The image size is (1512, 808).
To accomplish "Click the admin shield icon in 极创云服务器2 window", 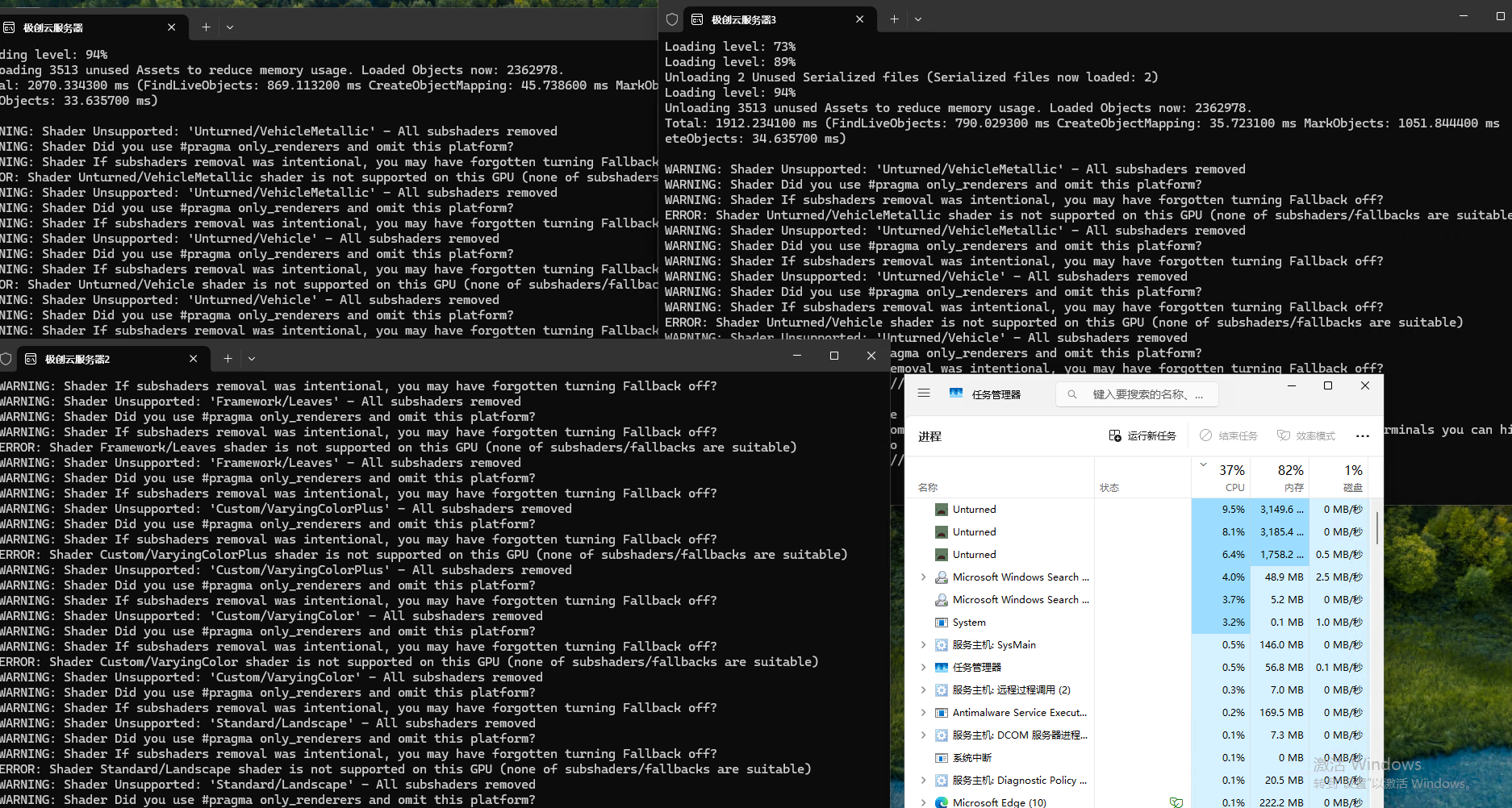I will (x=6, y=359).
